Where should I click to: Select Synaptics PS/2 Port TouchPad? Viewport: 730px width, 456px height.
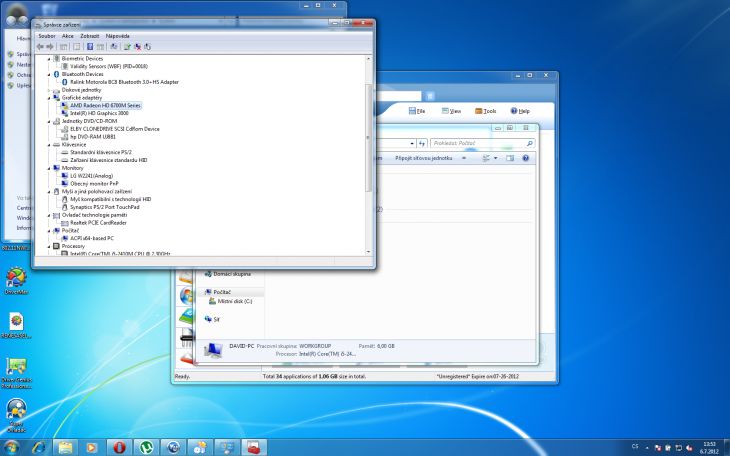[x=105, y=207]
